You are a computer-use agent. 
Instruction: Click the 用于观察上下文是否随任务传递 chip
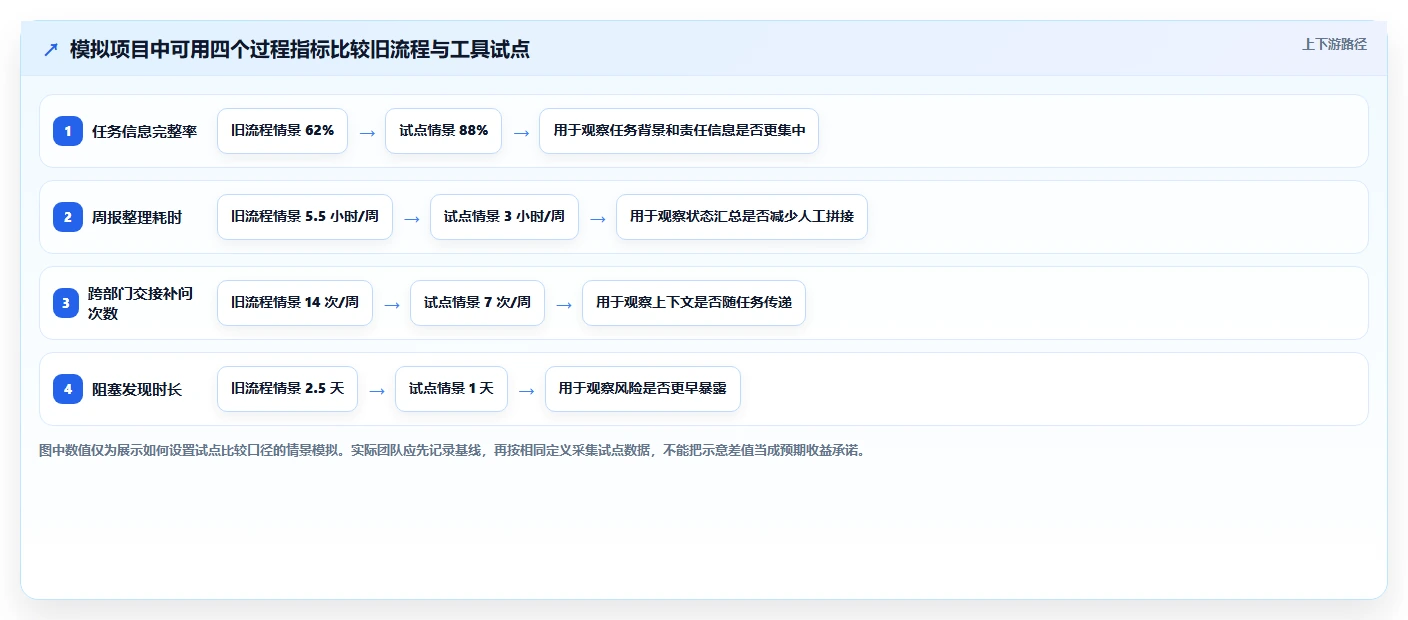(x=694, y=303)
